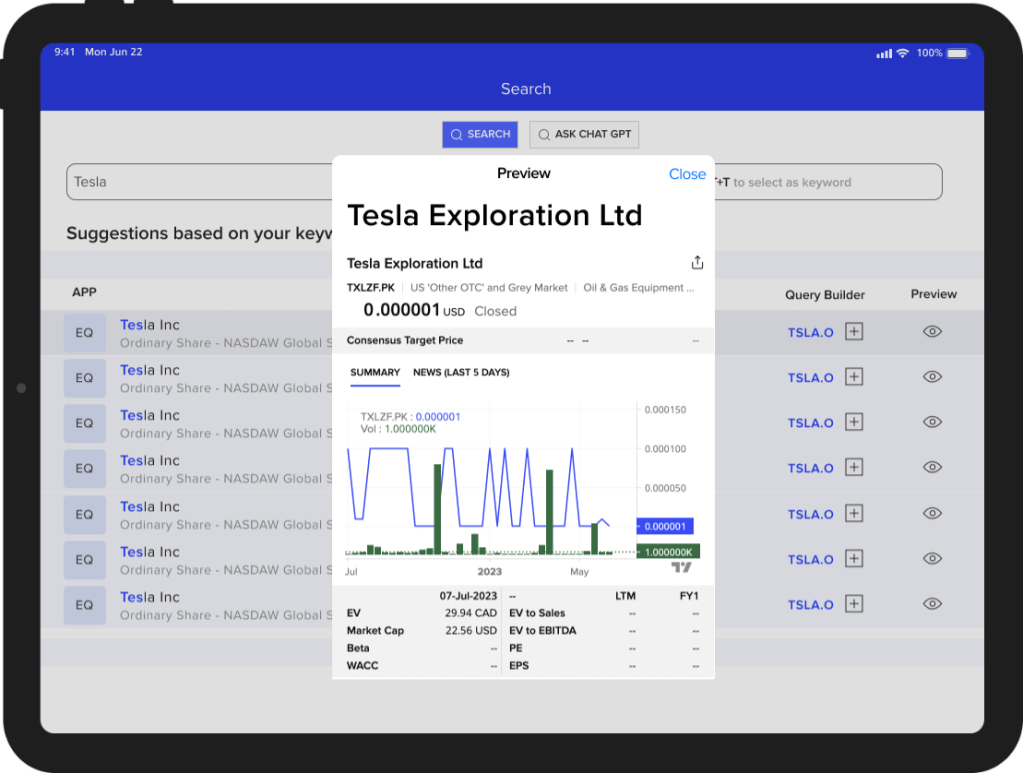Tap the share icon beside Tesla Exploration Ltd
Screen dimensions: 1023x773
(697, 263)
